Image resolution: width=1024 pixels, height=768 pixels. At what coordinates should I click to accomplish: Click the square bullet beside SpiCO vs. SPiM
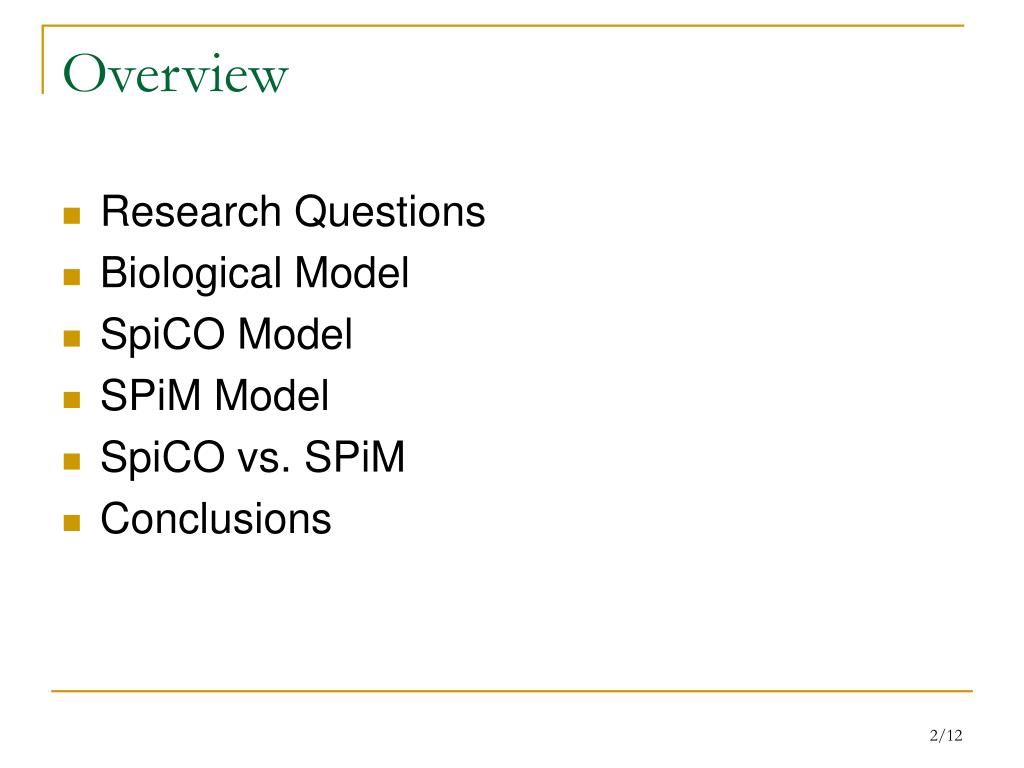point(72,462)
